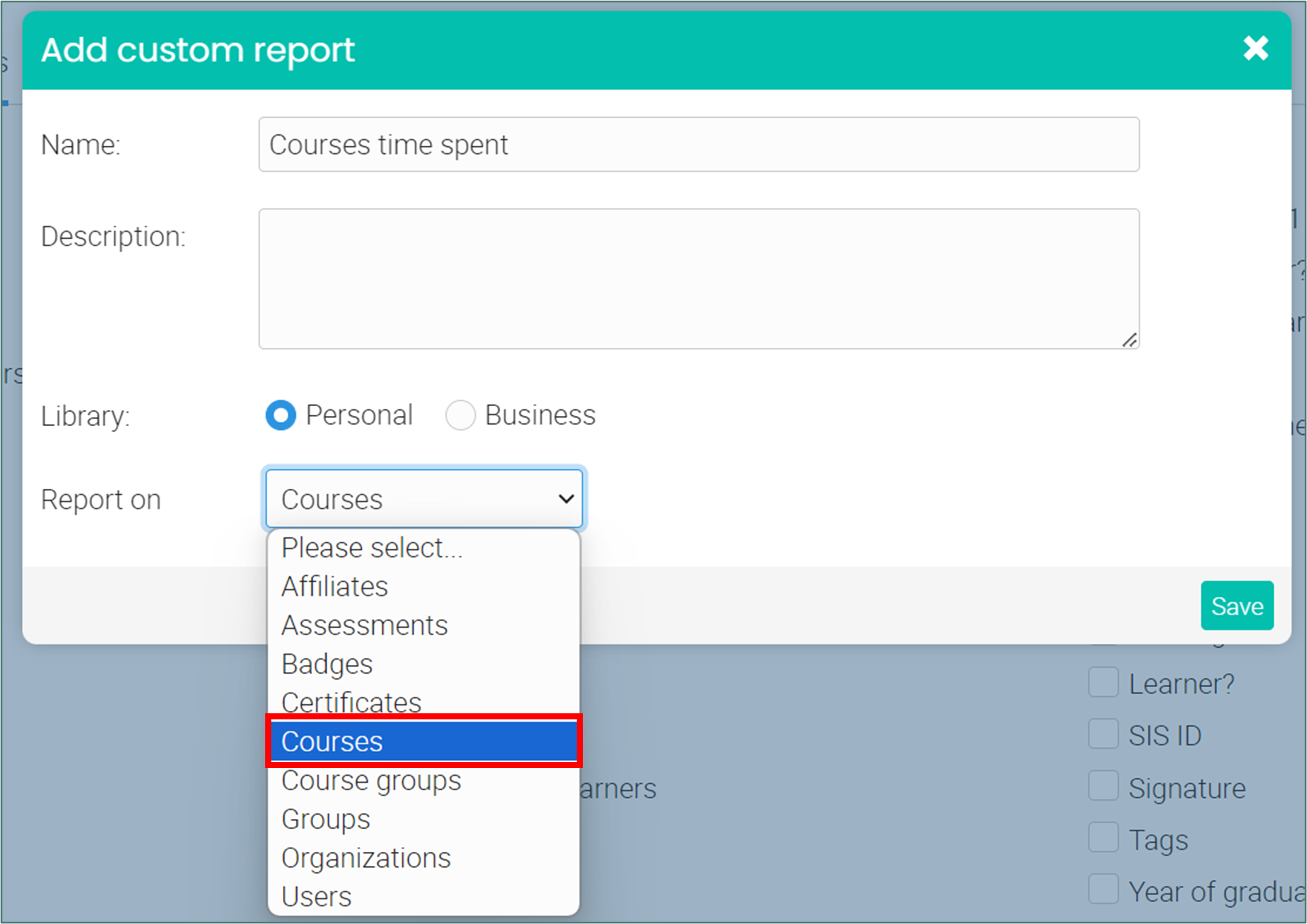
Task: Click the Name input field
Action: [x=698, y=144]
